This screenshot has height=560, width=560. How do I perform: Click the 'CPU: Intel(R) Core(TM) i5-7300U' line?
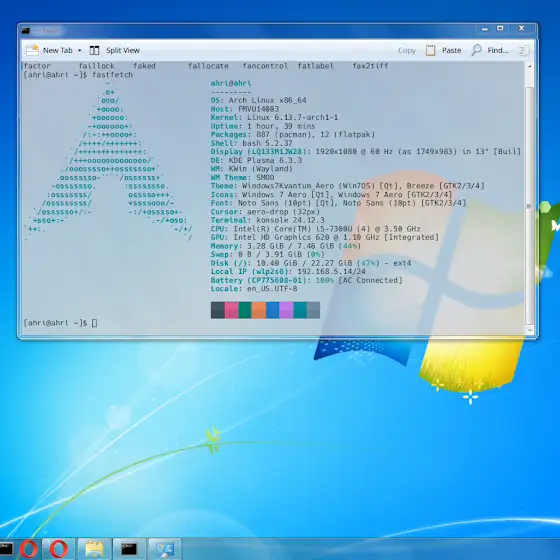(315, 229)
